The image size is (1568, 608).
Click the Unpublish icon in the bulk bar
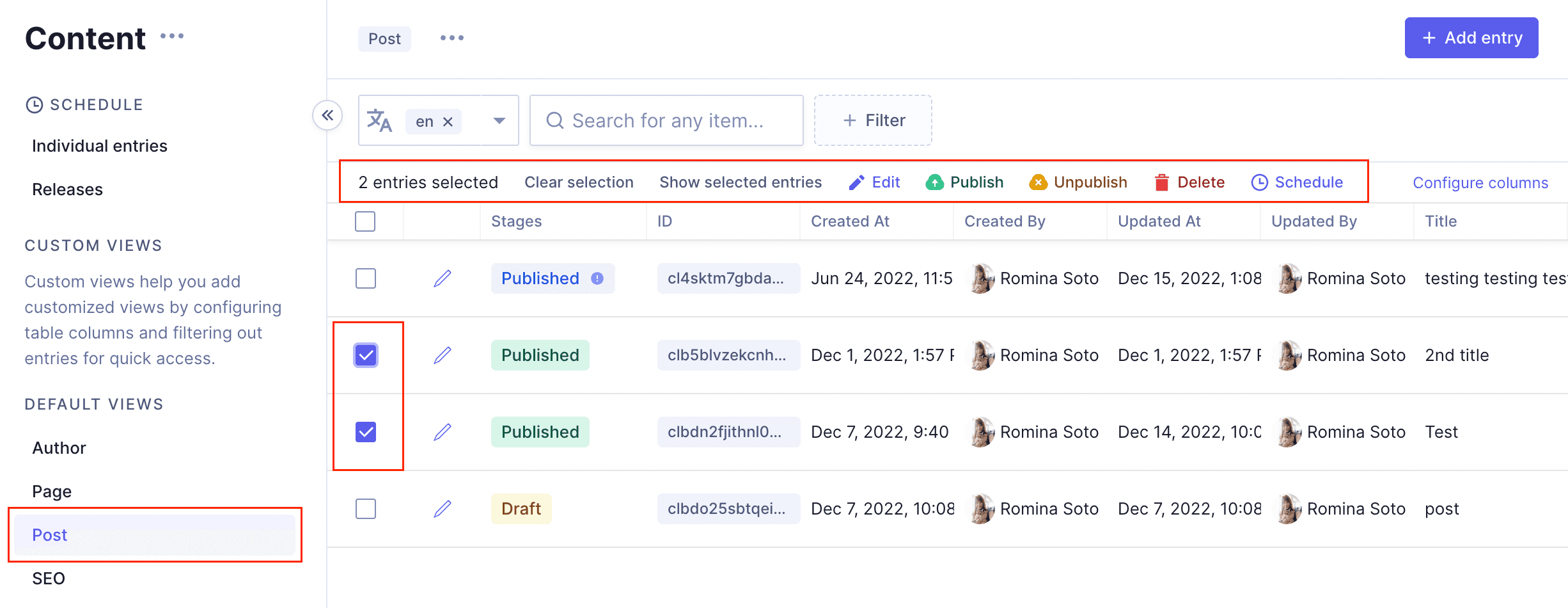click(1039, 182)
